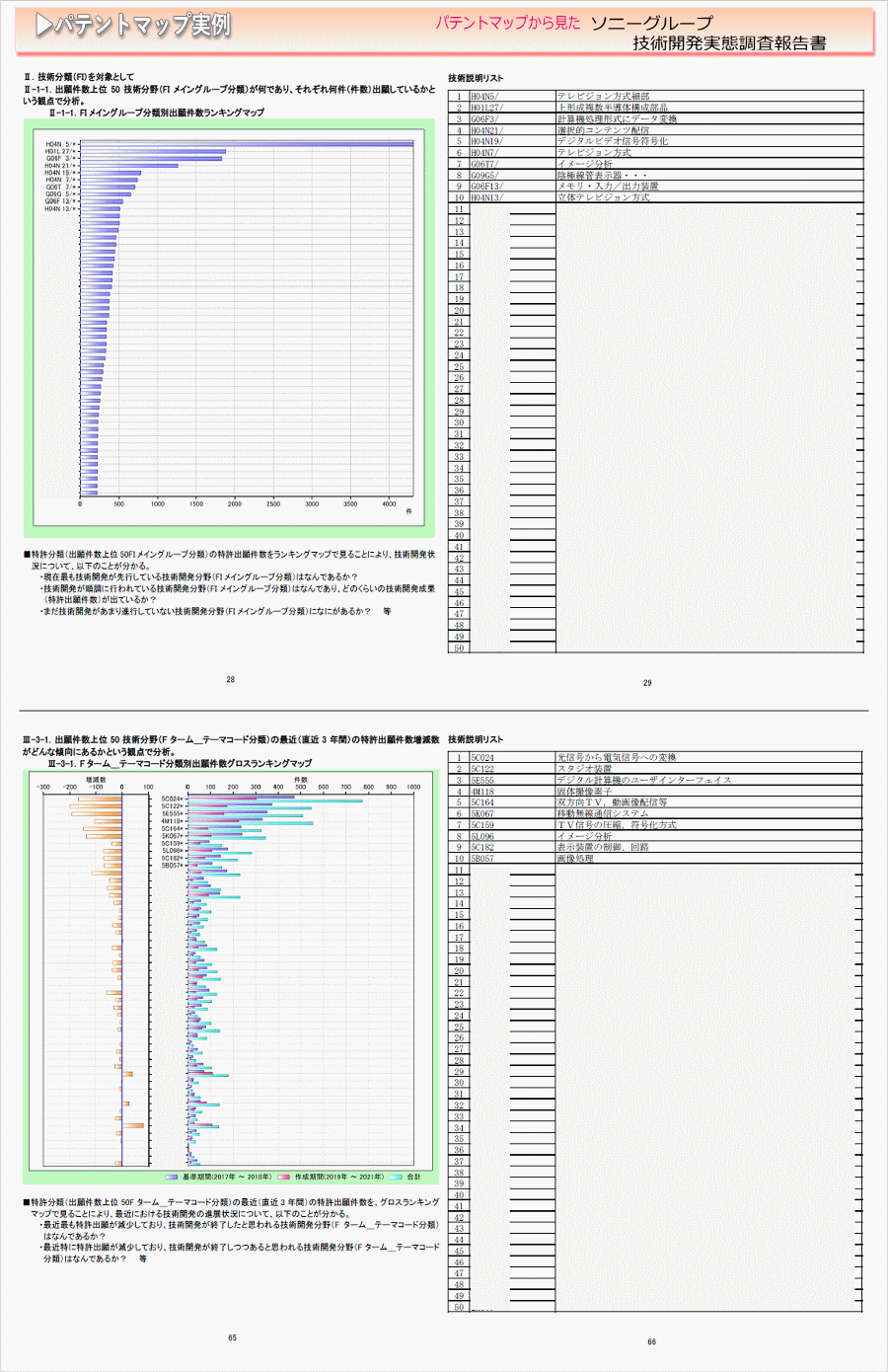Click the description 選択的コンテンツ配信
Viewport: 888px width, 1372px height.
tap(603, 130)
